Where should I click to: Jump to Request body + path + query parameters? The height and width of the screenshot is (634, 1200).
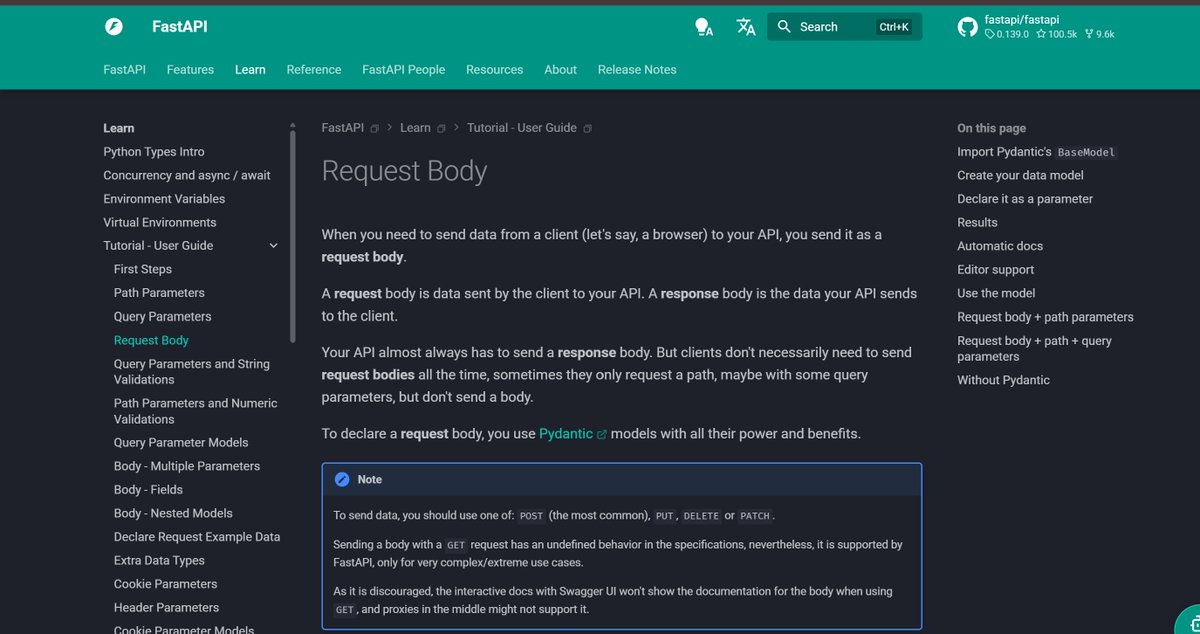1034,348
